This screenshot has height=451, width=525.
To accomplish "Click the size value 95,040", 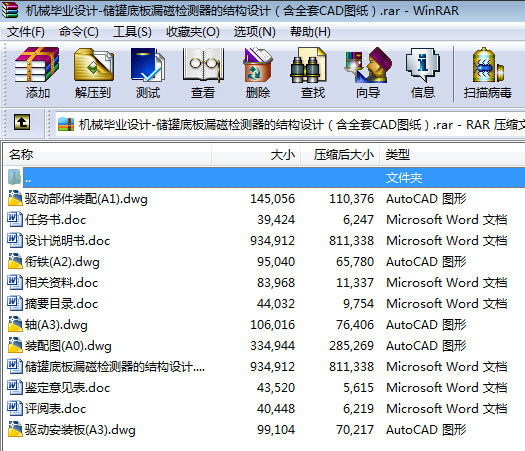I will [x=276, y=261].
